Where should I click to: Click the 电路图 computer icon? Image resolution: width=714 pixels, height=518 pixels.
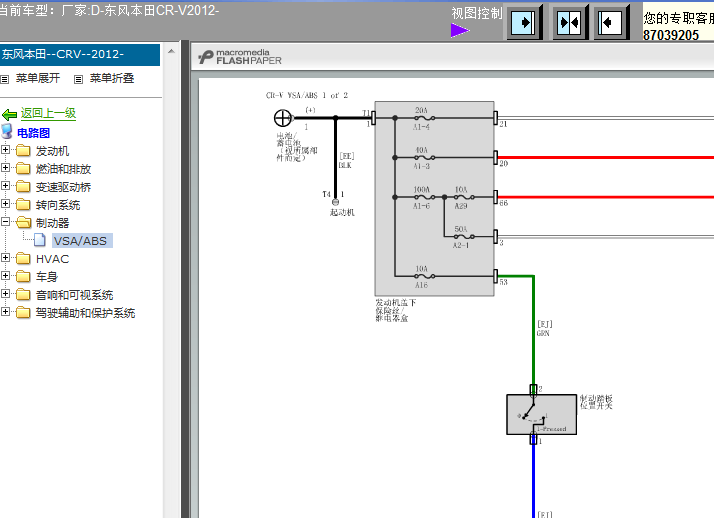[7, 132]
